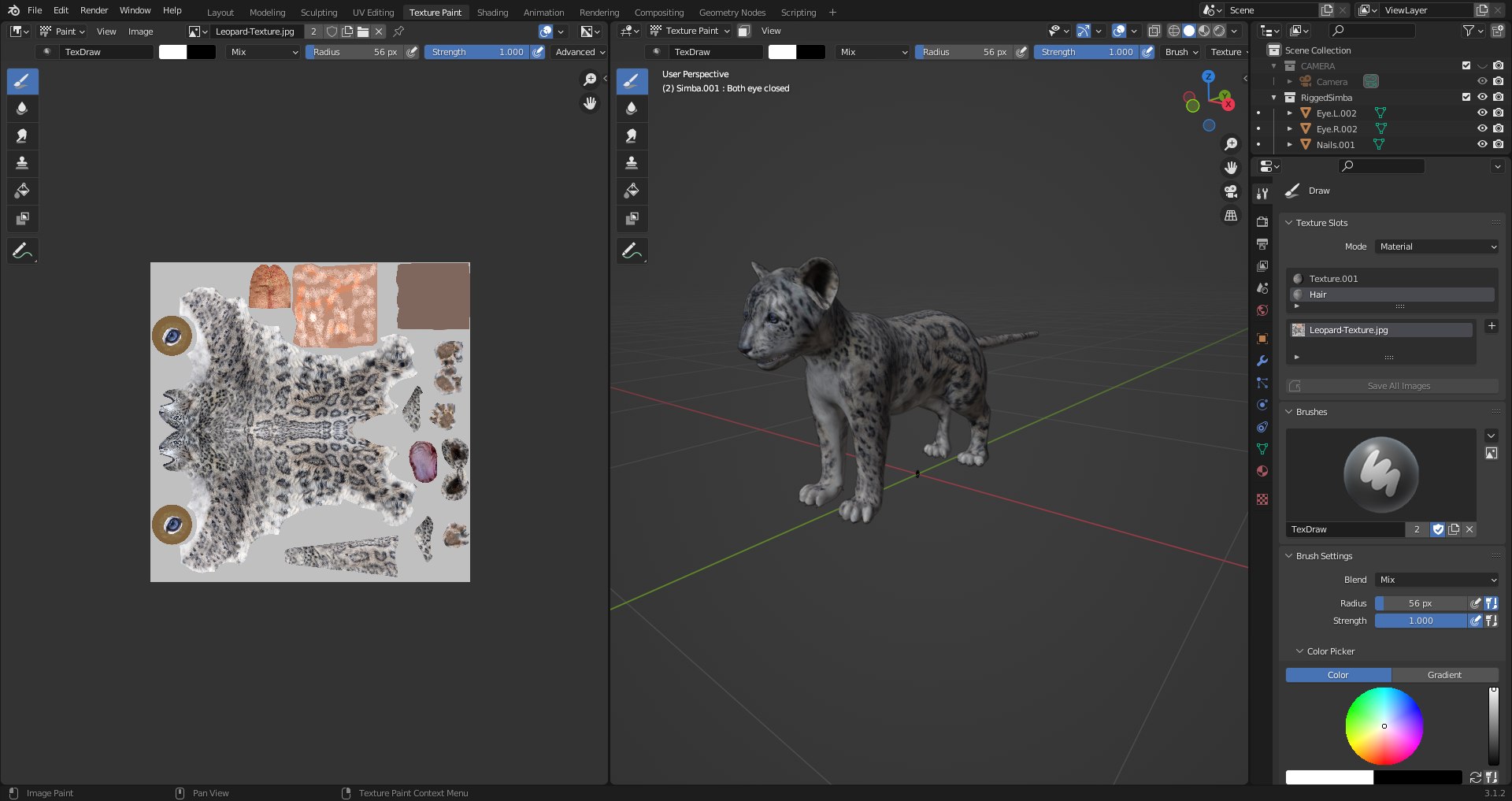
Task: Expand the Eye.L.002 outliner item
Action: coord(1290,113)
